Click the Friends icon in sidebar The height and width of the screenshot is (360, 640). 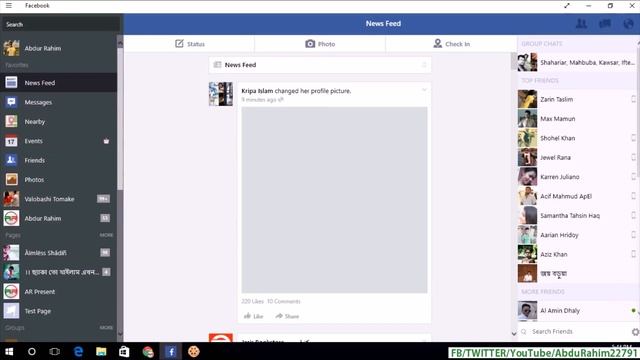coord(11,160)
